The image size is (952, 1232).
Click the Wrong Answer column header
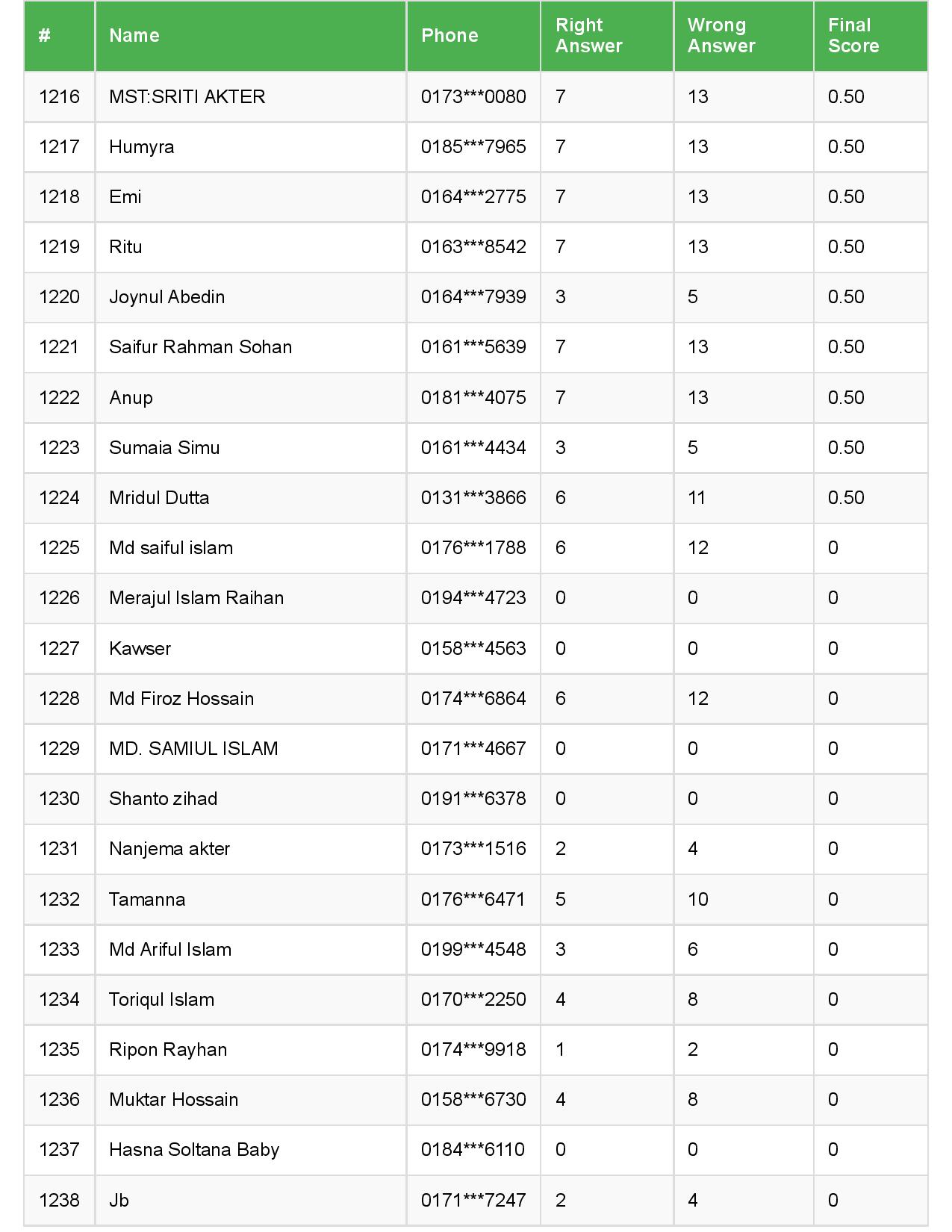[721, 36]
